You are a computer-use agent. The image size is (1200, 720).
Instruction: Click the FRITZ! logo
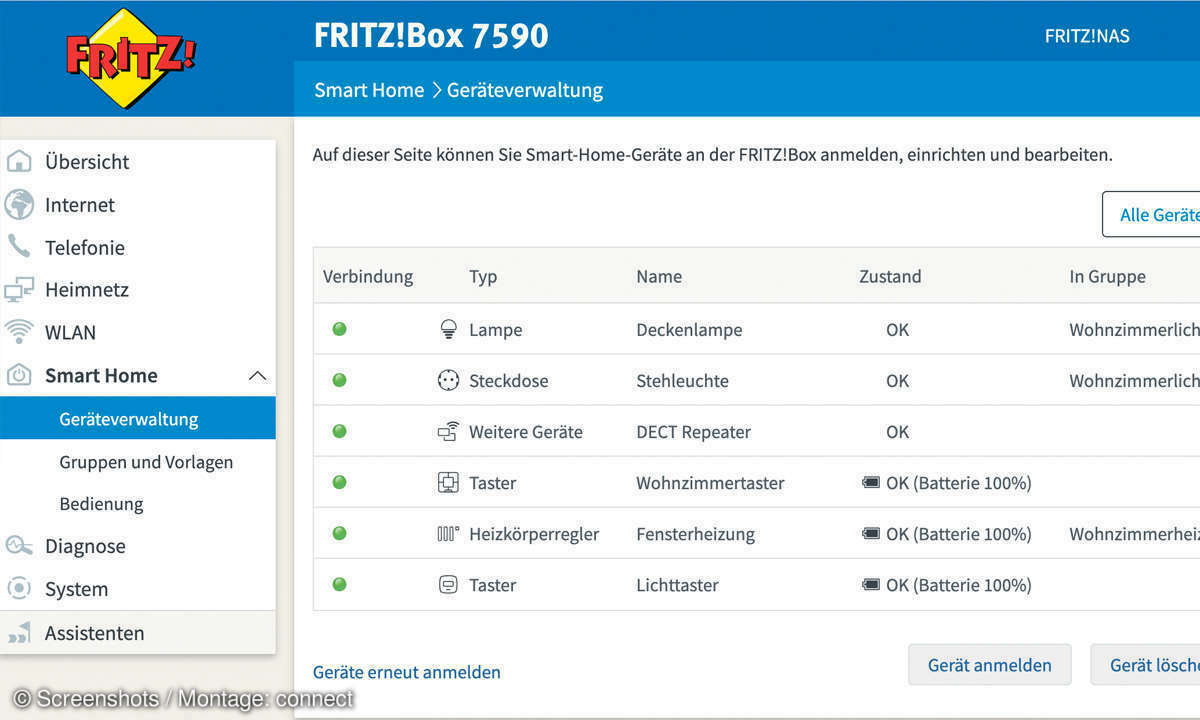coord(130,57)
